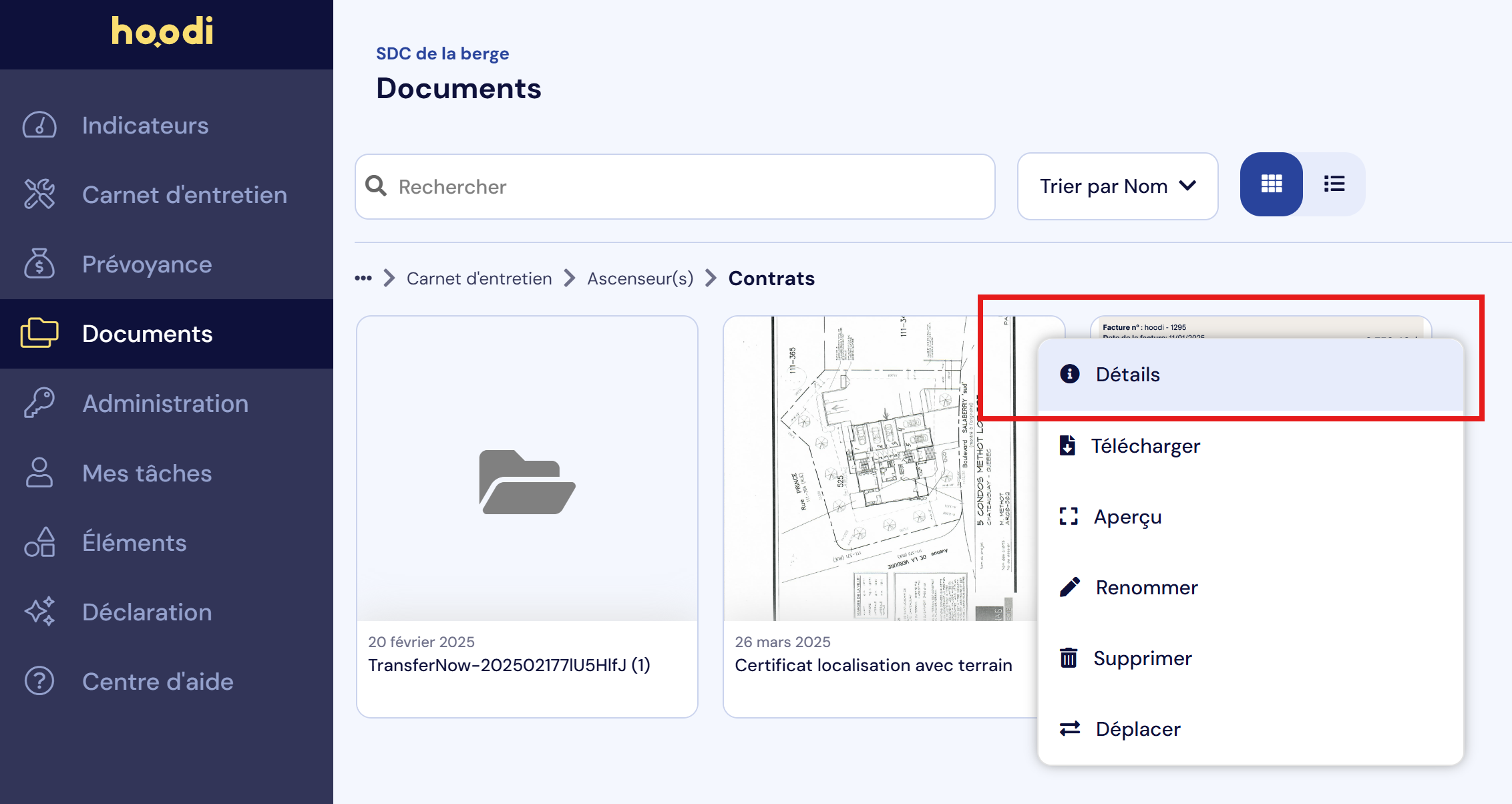This screenshot has height=804, width=1512.
Task: Choose Télécharger from context menu
Action: click(1145, 445)
